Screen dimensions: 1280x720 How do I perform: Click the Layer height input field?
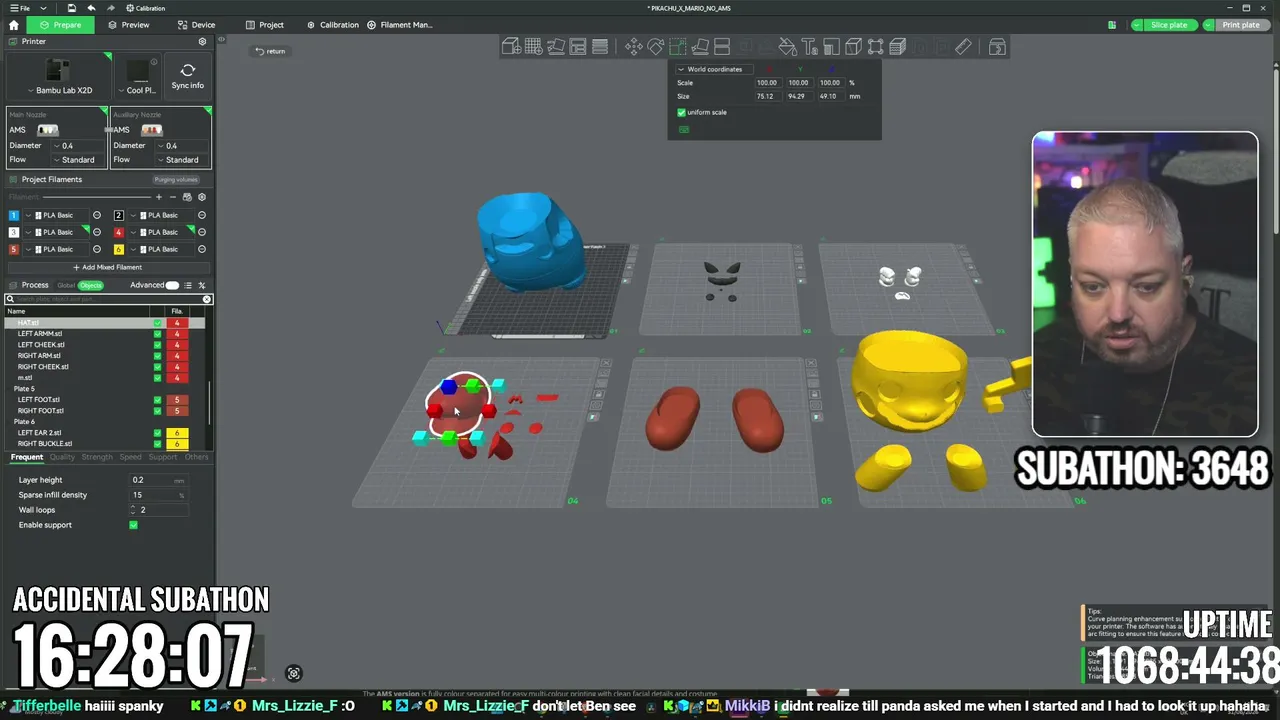coord(158,480)
